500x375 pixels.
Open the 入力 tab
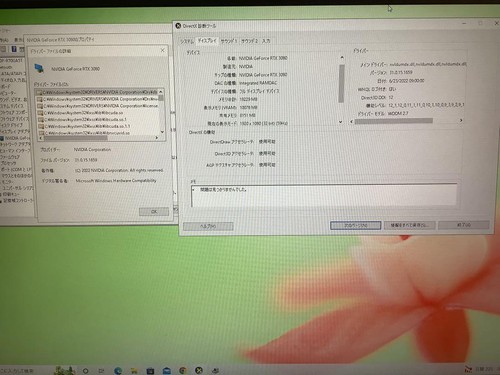(266, 41)
